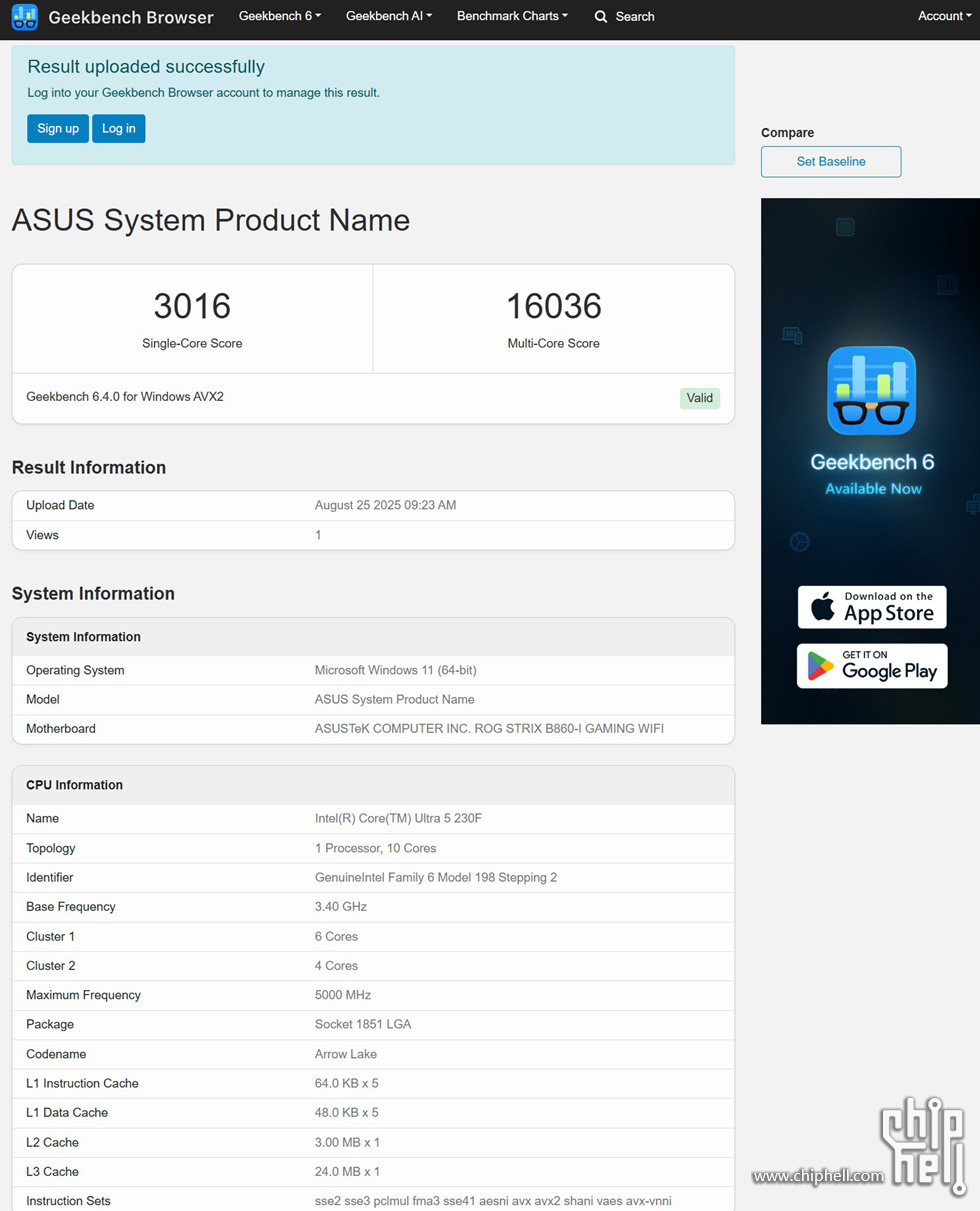980x1211 pixels.
Task: Click the Base Frequency value '3.40 GHz'
Action: click(341, 907)
